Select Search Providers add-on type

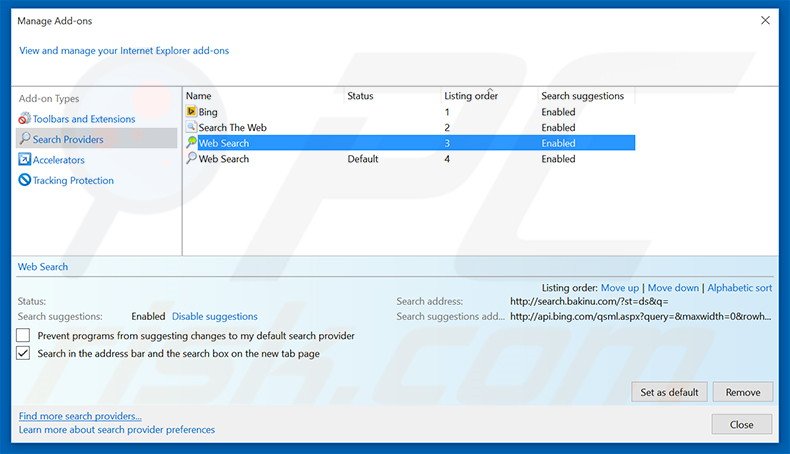coord(96,139)
